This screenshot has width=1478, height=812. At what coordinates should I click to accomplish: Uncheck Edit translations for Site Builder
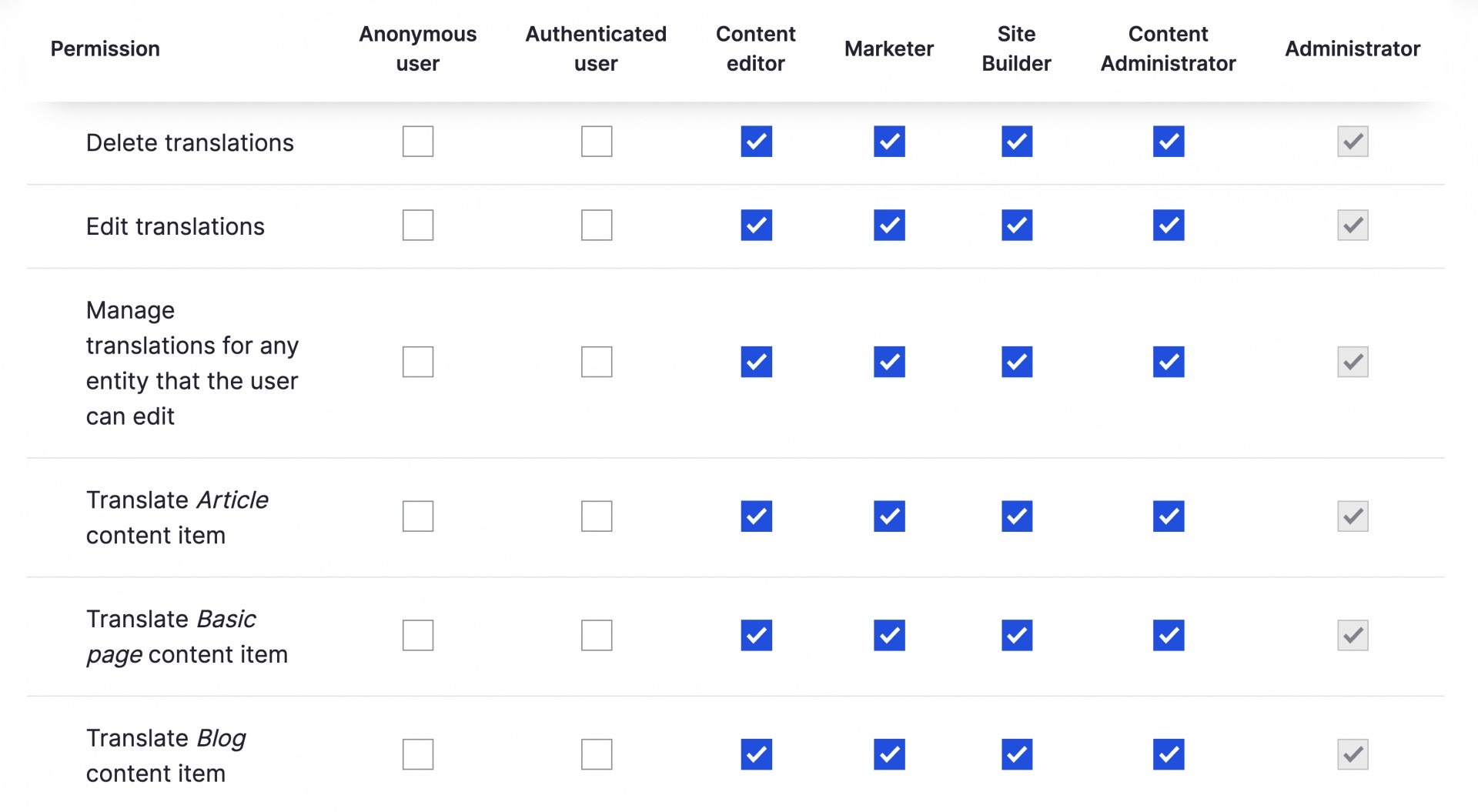point(1016,226)
